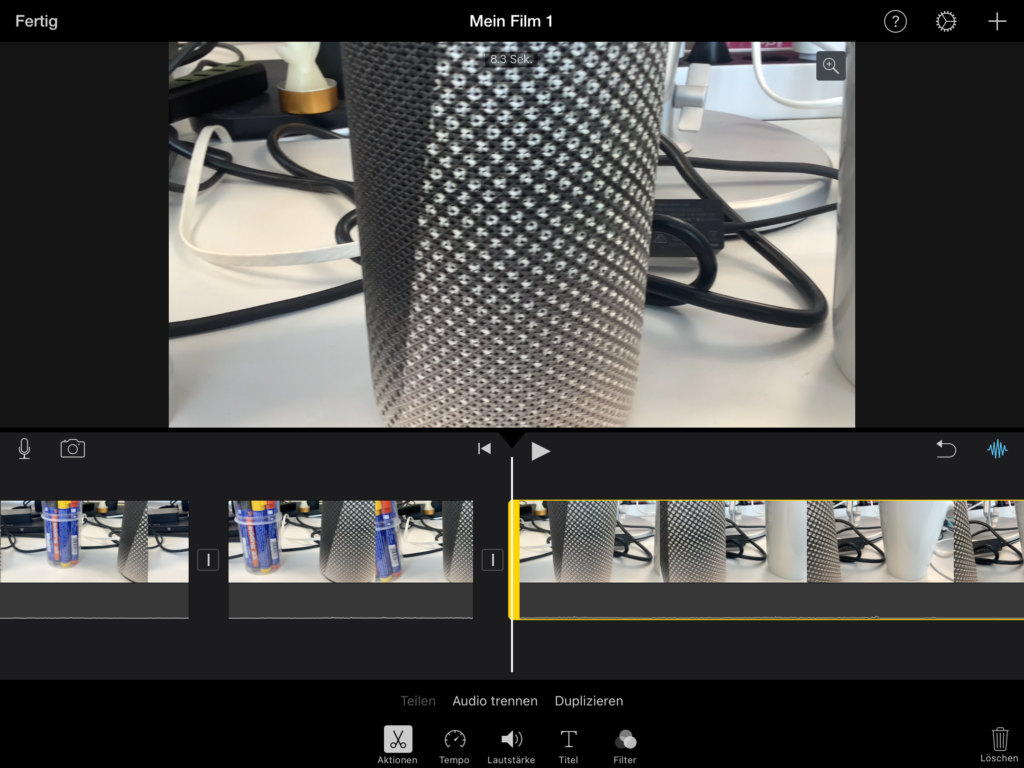Click Duplizieren to duplicate the clip
This screenshot has height=768, width=1024.
[x=589, y=701]
